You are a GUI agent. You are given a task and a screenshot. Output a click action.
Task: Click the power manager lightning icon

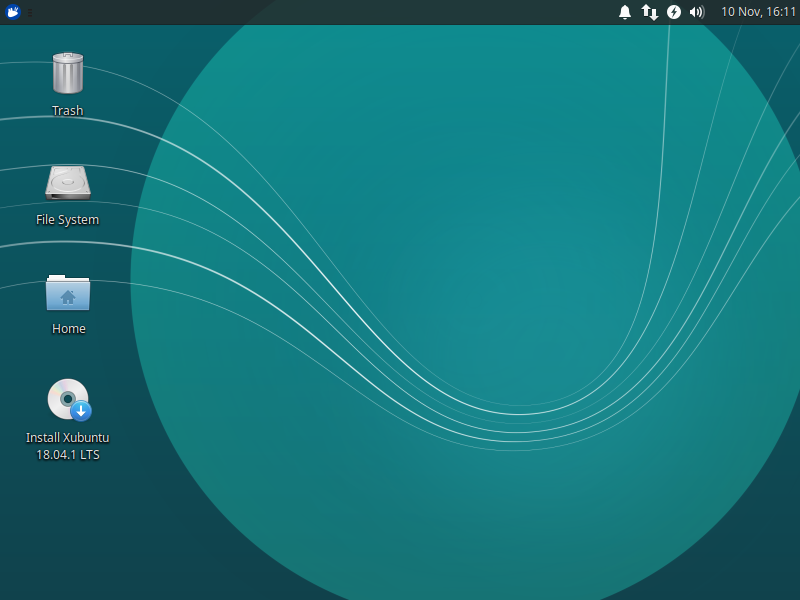674,12
